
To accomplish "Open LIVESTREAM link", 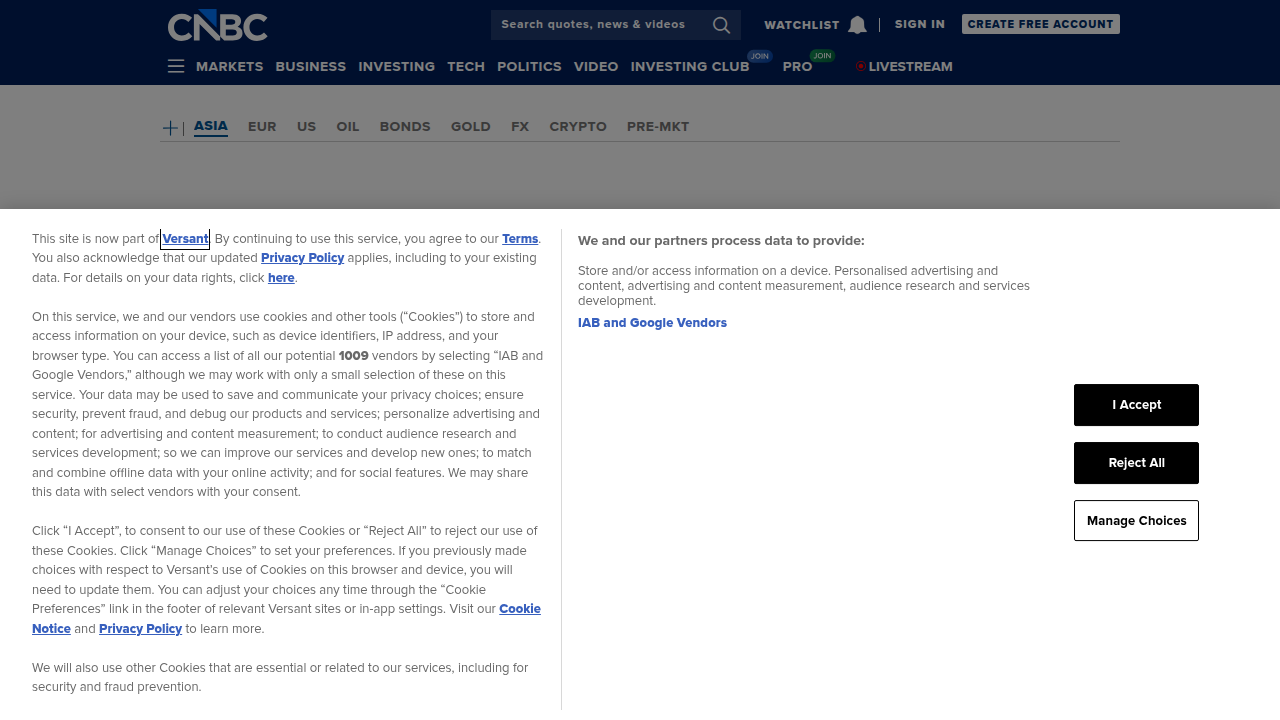I will [911, 67].
